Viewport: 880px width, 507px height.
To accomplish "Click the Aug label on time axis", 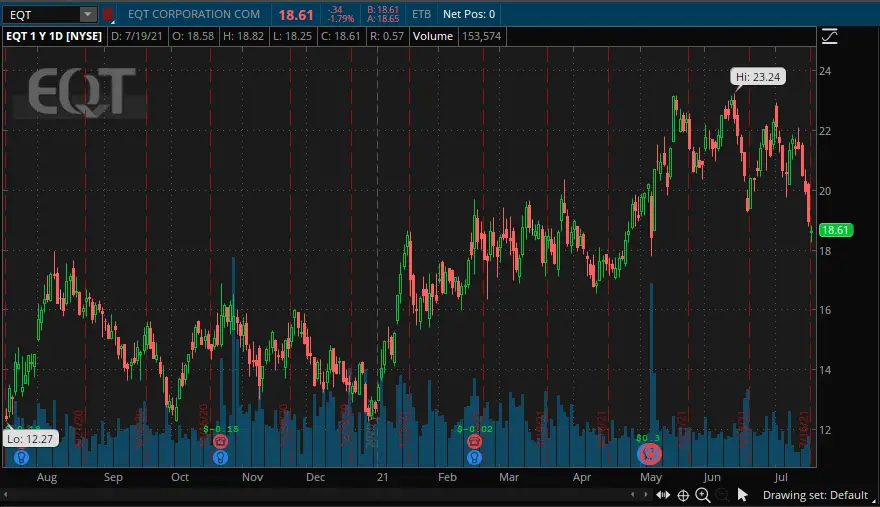I will click(x=47, y=477).
